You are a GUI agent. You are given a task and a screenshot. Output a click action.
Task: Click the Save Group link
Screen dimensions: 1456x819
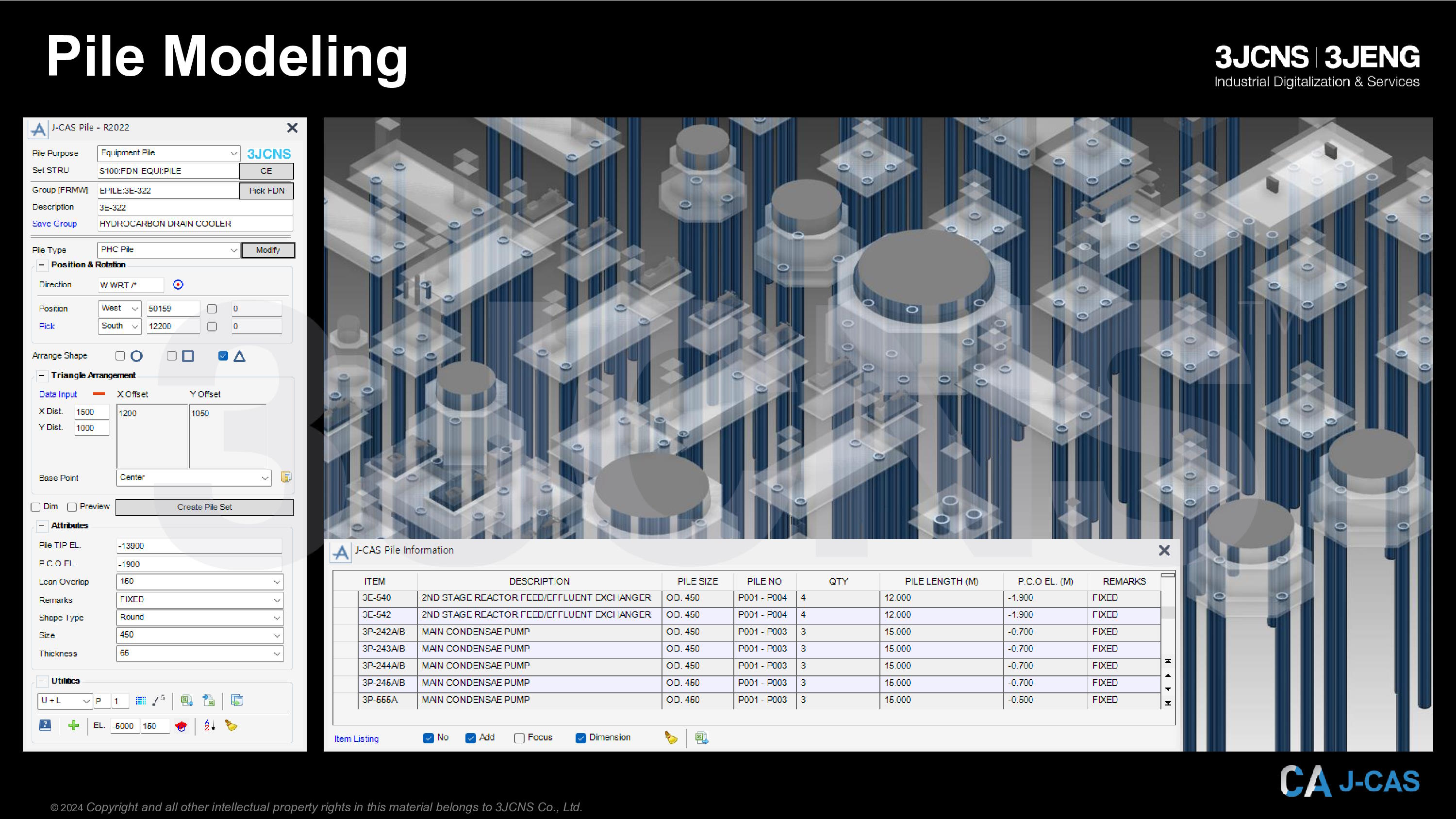coord(54,224)
